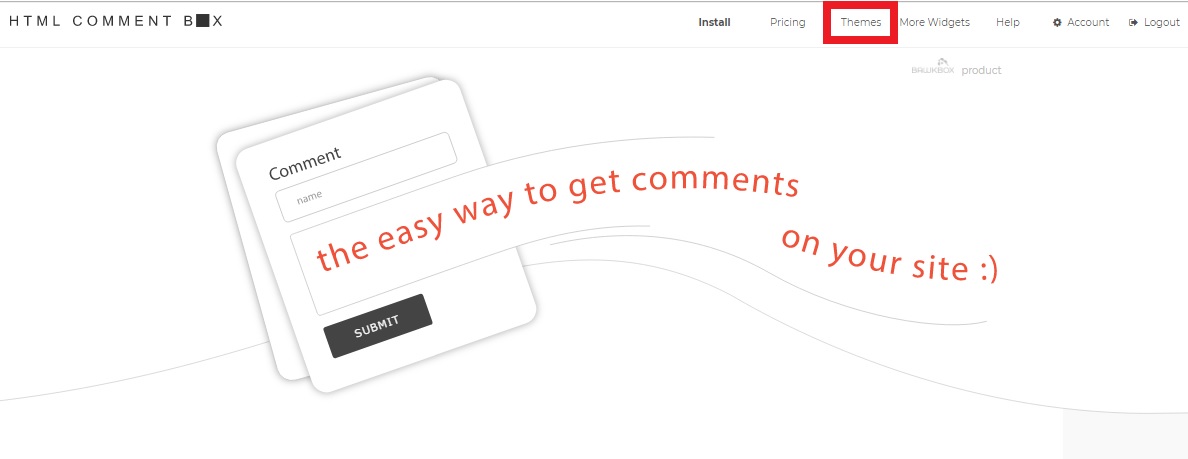Viewport: 1188px width, 459px height.
Task: Click the gray box in the bottom-right corner
Action: tap(1125, 436)
